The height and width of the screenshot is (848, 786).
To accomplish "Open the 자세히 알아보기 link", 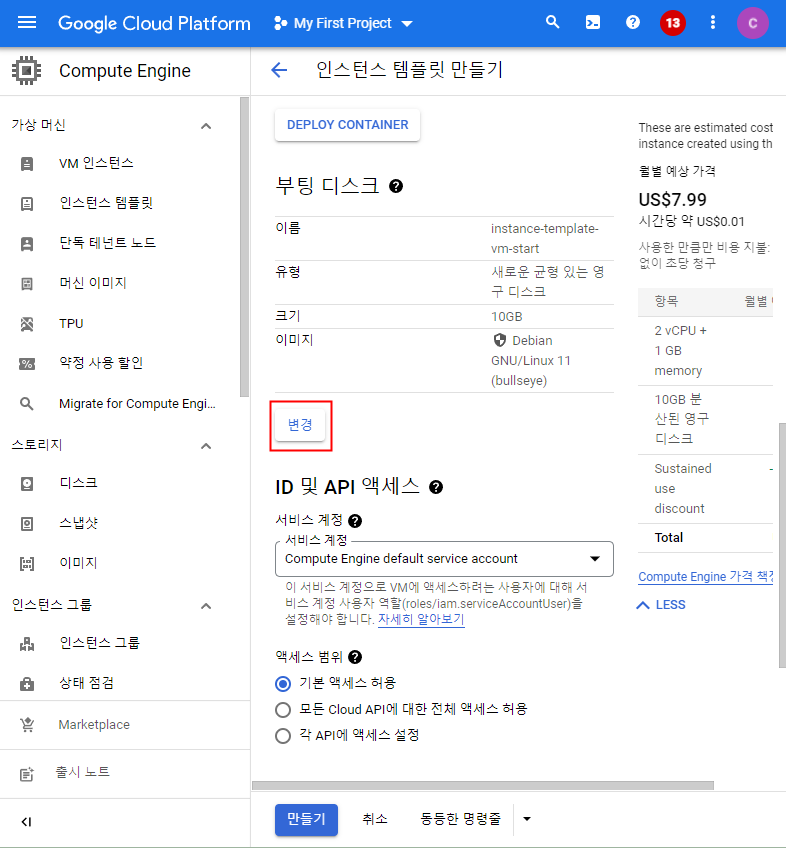I will [421, 619].
